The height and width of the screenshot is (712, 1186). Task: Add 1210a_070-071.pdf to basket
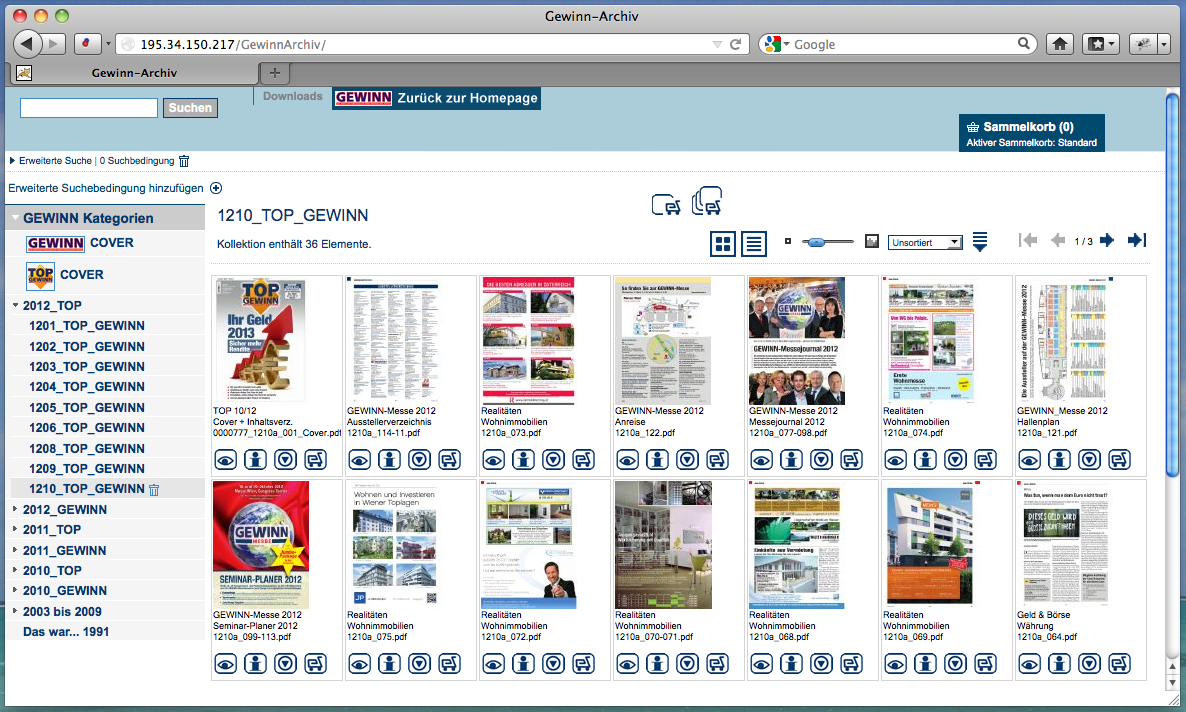coord(717,664)
